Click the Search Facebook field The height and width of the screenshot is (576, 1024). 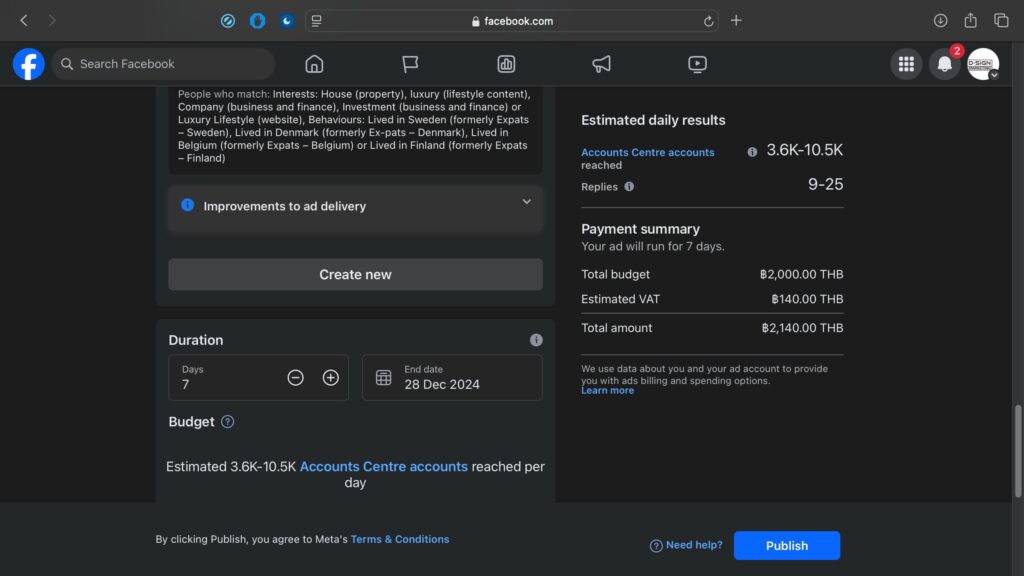(163, 64)
